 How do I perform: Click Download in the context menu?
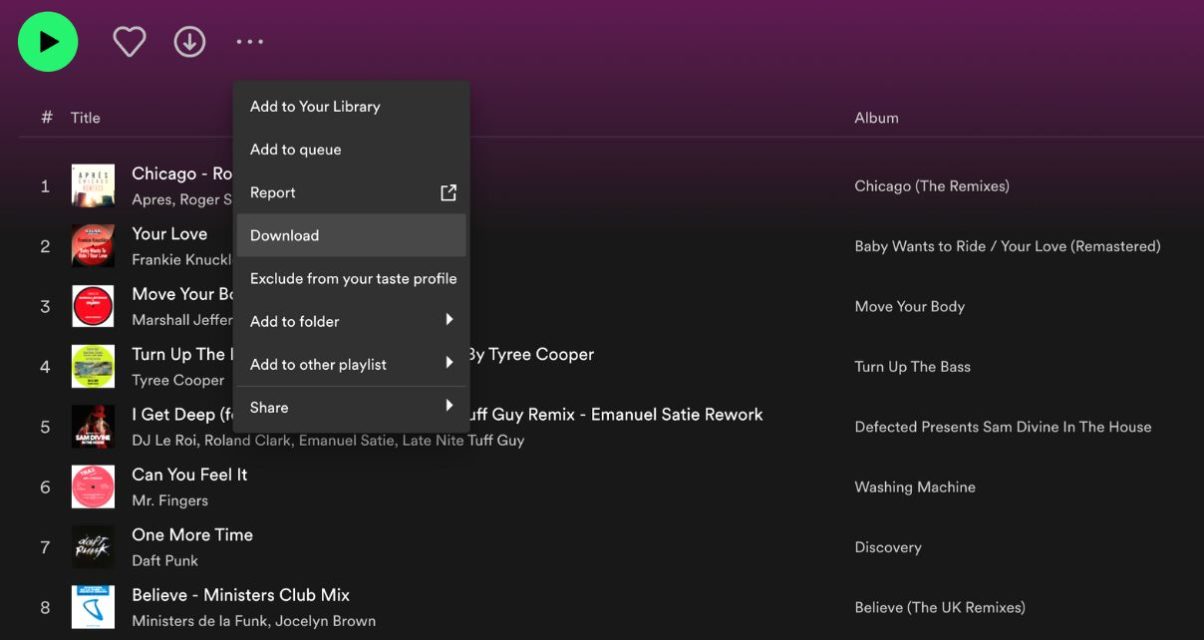(x=285, y=236)
